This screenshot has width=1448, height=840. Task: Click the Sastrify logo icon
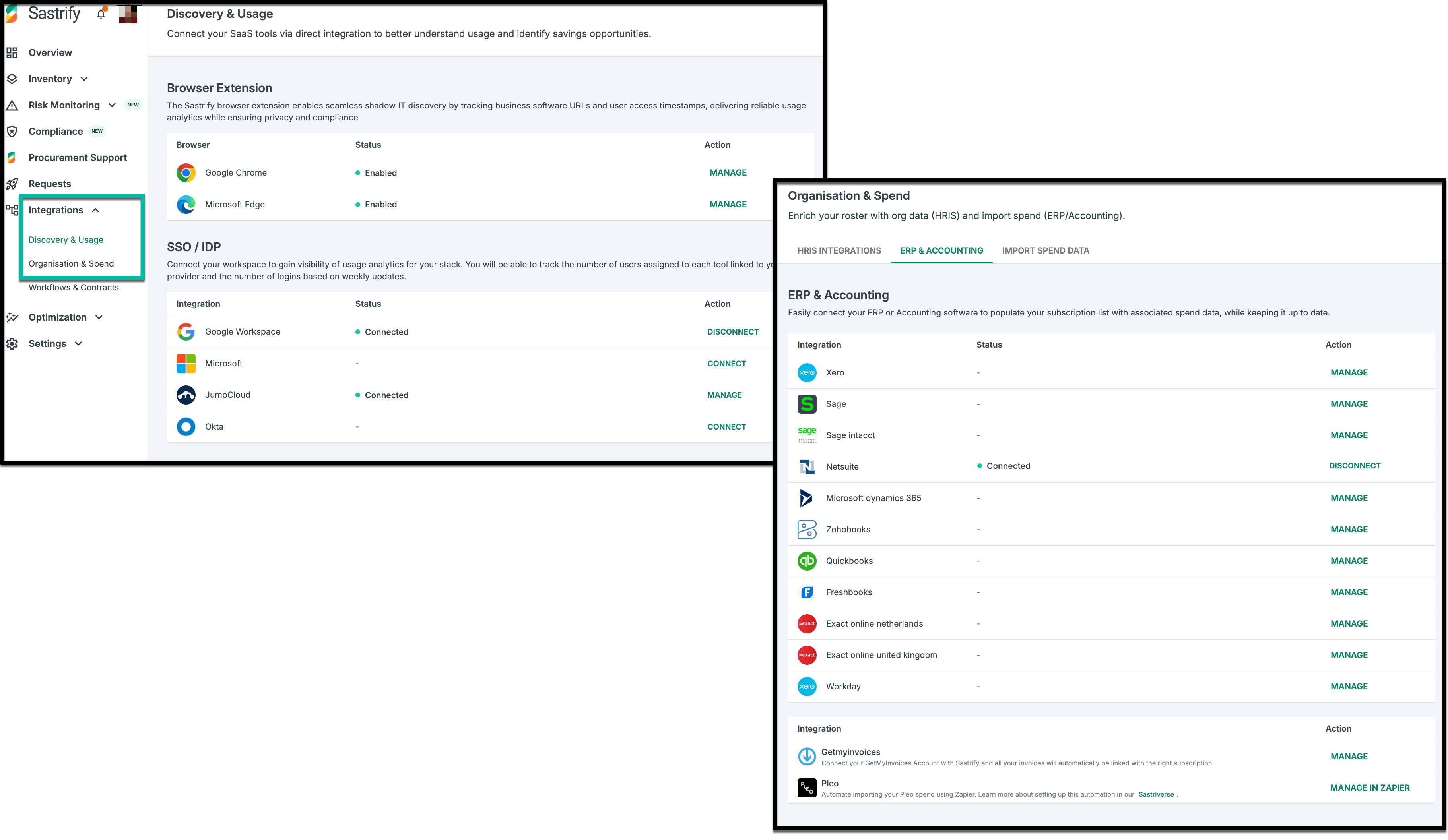(x=12, y=14)
